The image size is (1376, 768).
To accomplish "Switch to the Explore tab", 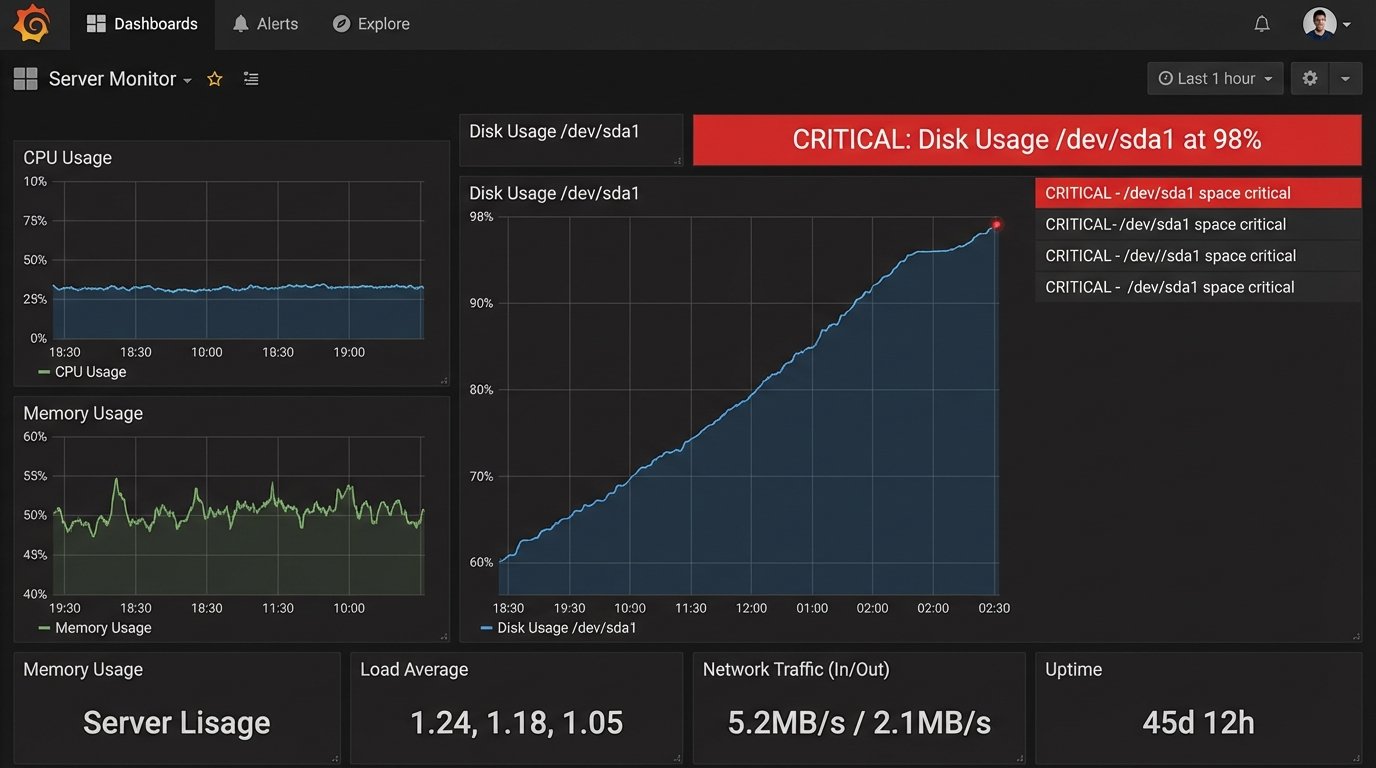I will point(370,24).
